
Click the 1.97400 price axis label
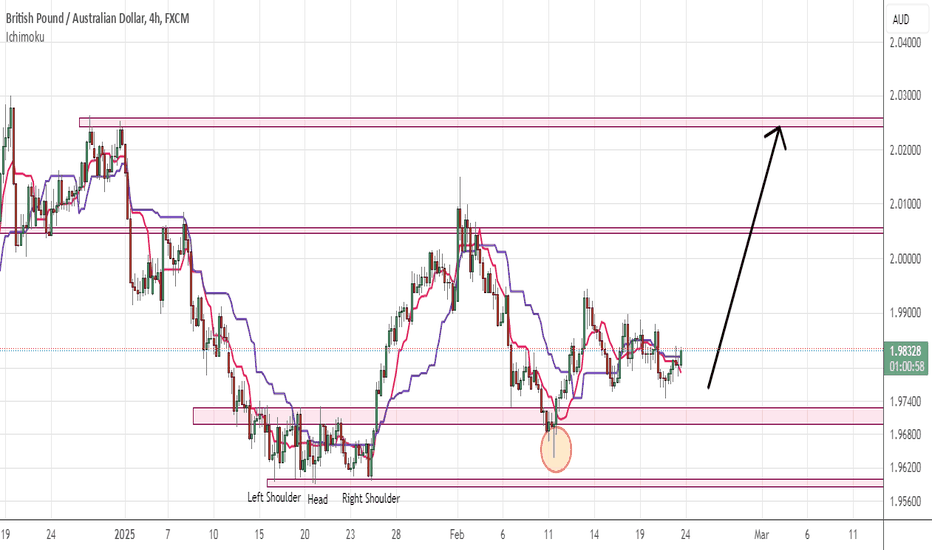905,402
